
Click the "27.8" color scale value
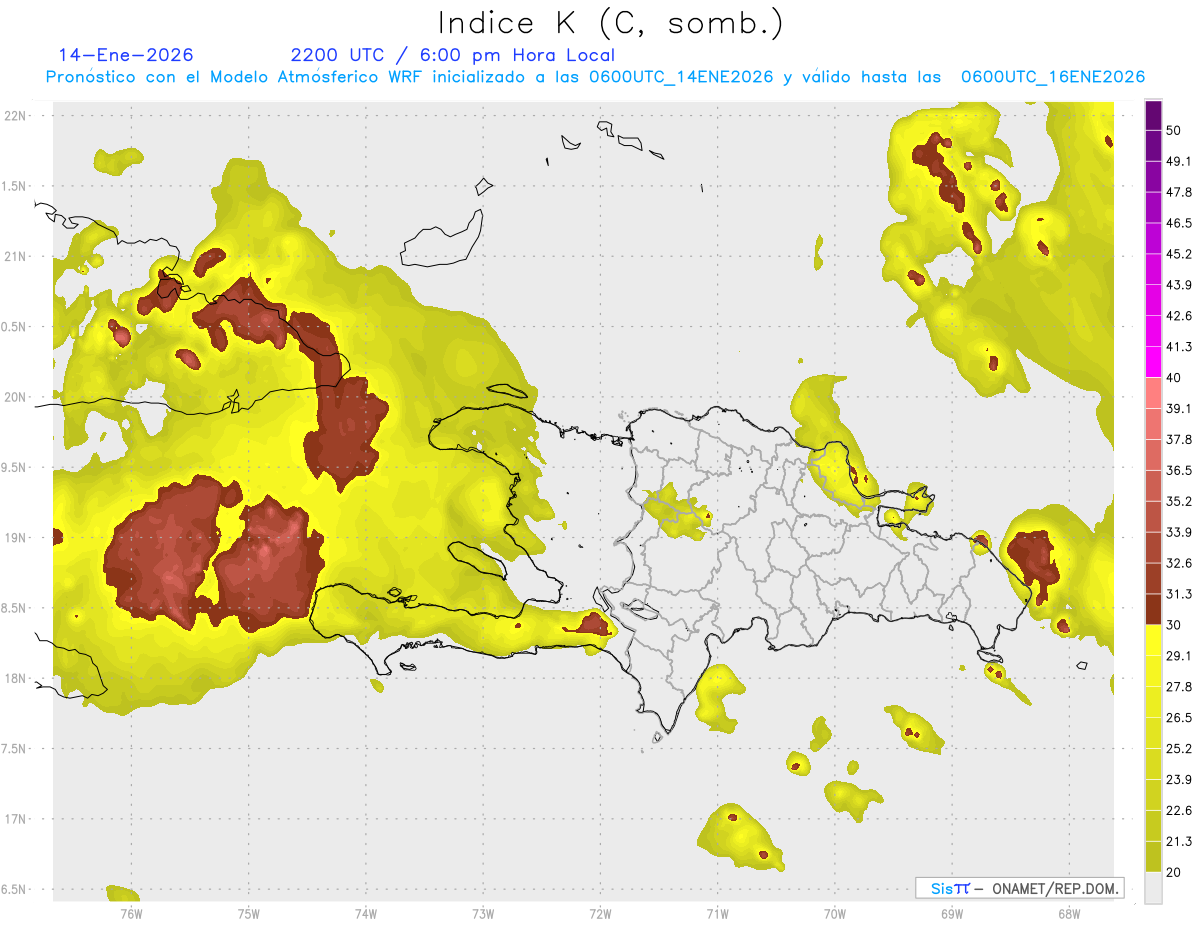point(1180,687)
